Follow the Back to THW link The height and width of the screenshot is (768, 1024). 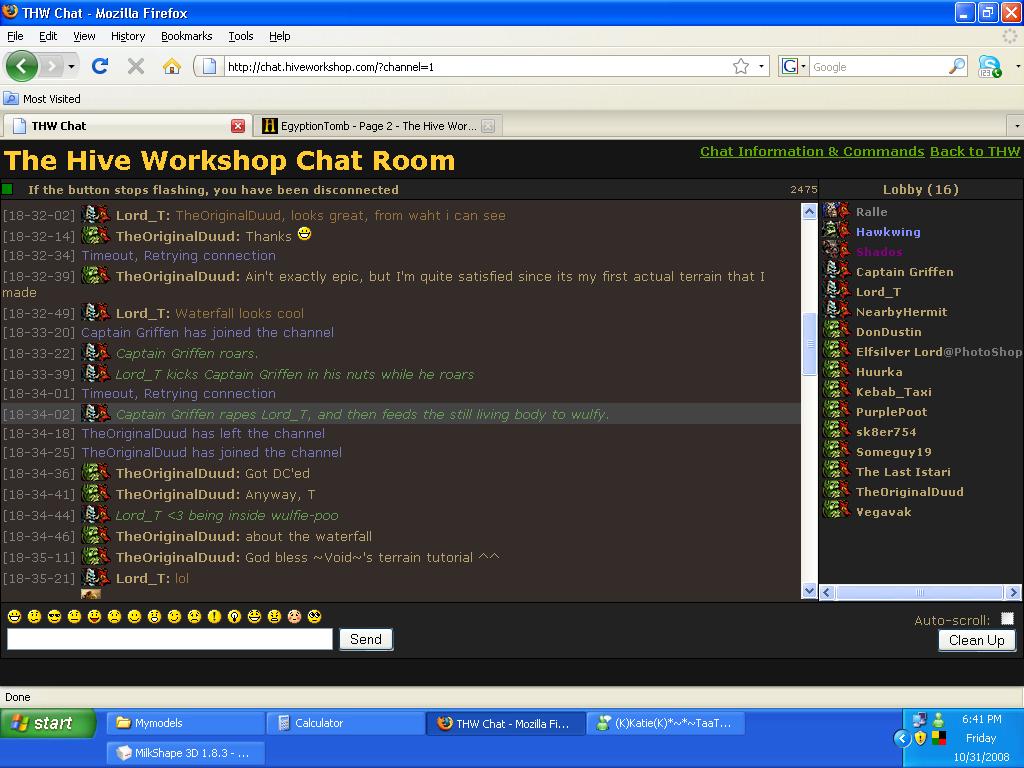click(975, 152)
